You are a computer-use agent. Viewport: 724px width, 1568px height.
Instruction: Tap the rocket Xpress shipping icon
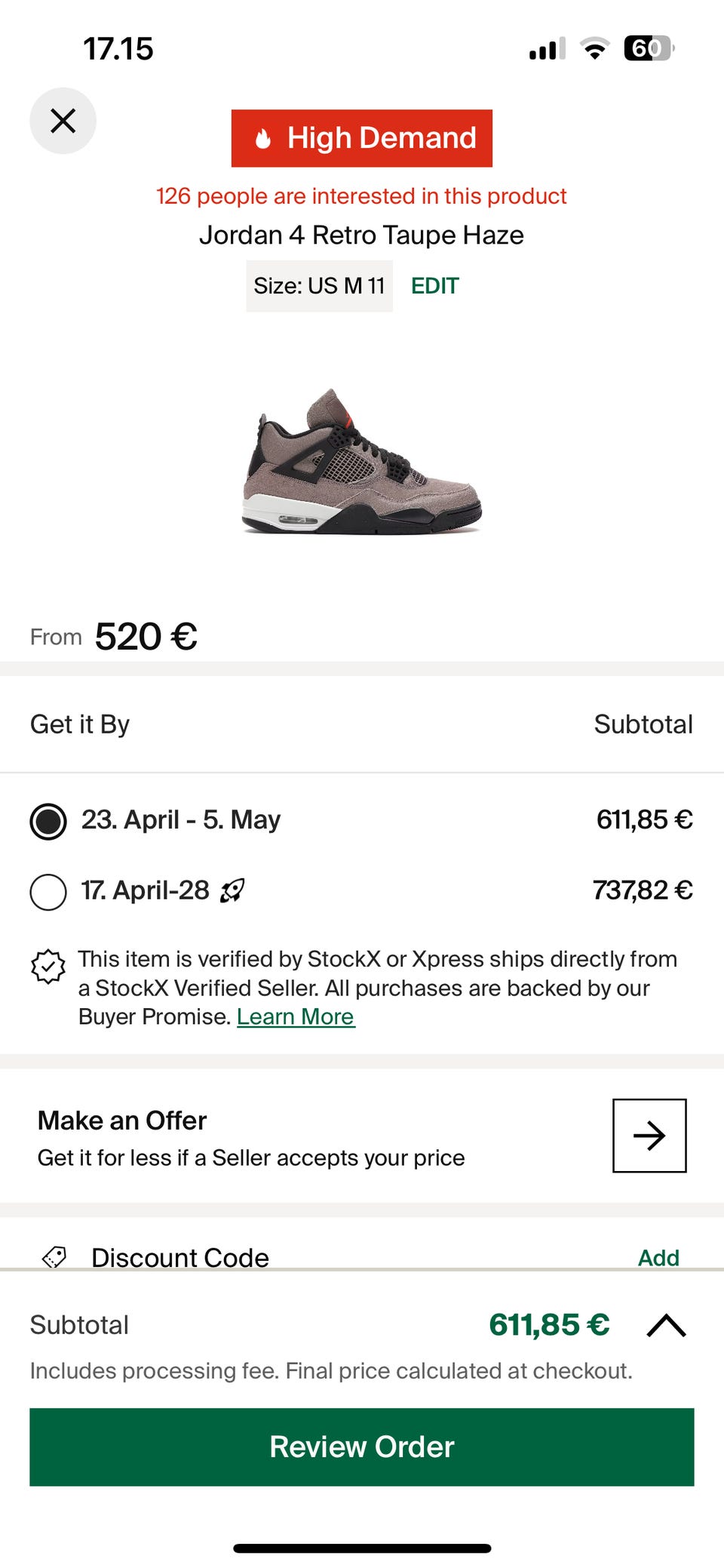[232, 890]
